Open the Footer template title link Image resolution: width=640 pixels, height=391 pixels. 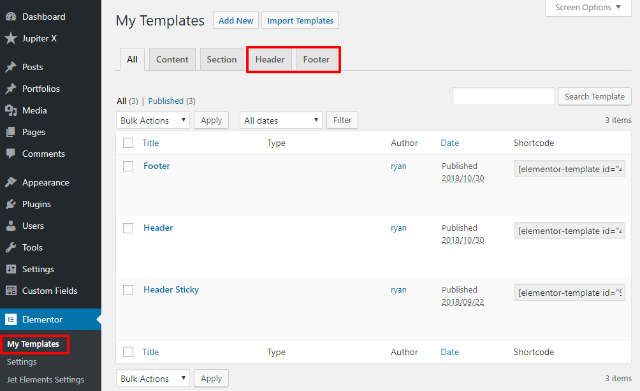pyautogui.click(x=156, y=166)
